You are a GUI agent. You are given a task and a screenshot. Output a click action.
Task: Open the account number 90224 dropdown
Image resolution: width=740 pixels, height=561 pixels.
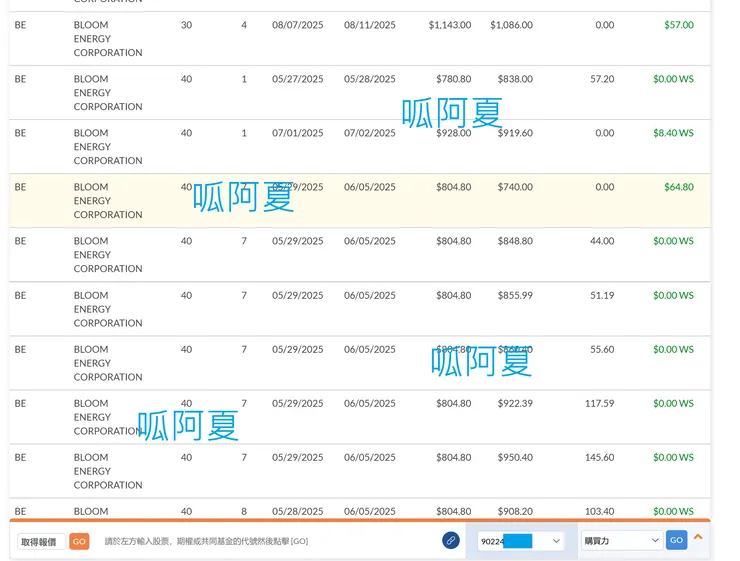click(x=521, y=541)
